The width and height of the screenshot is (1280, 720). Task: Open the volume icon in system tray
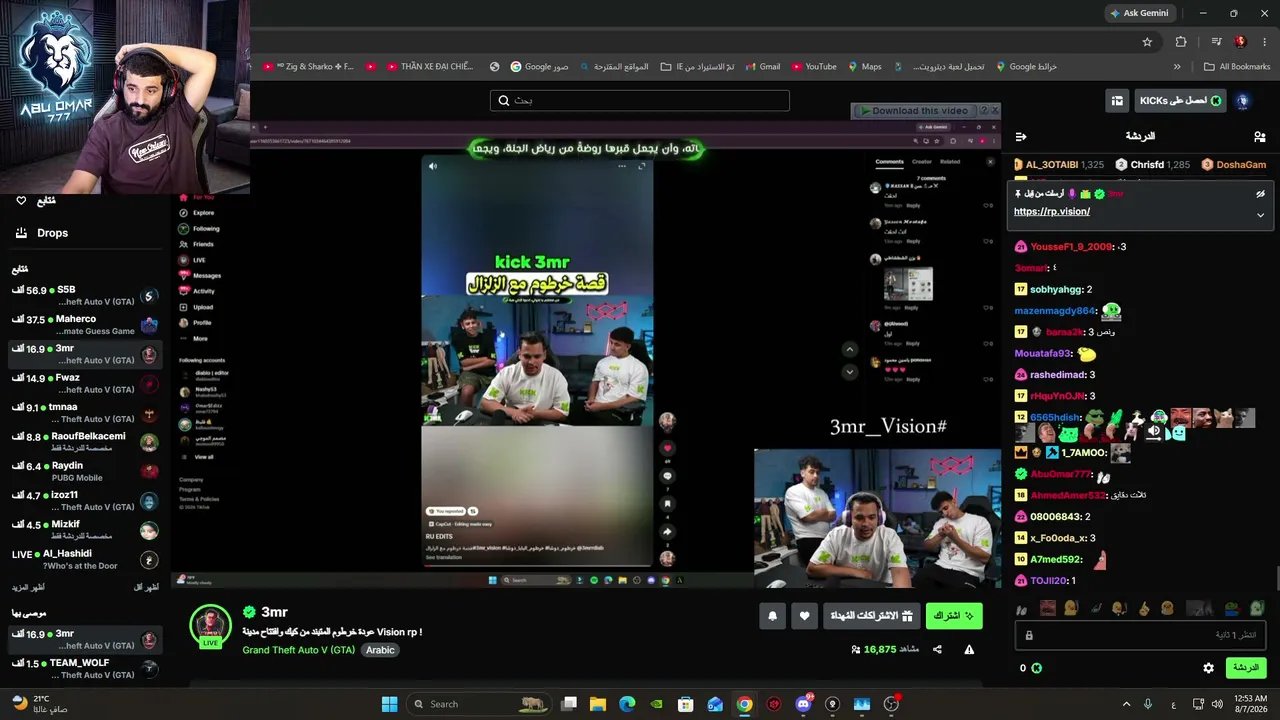coord(1217,704)
